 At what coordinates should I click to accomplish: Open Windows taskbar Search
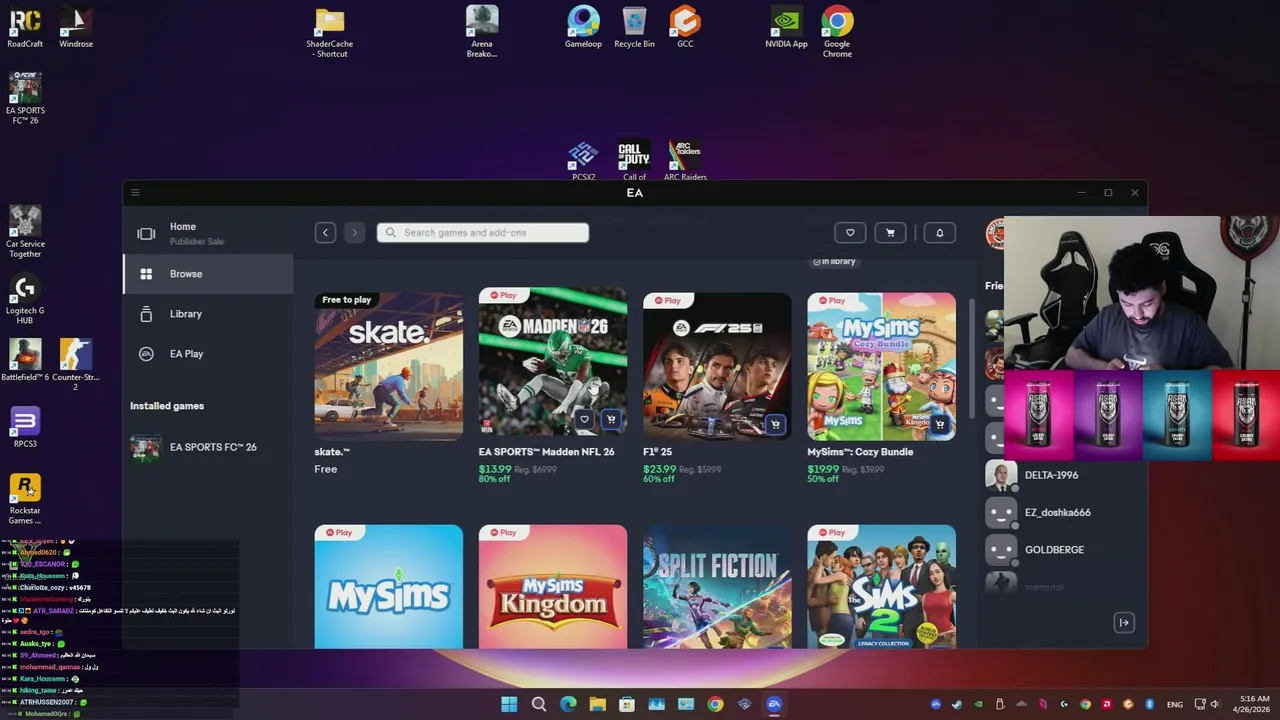[x=539, y=704]
